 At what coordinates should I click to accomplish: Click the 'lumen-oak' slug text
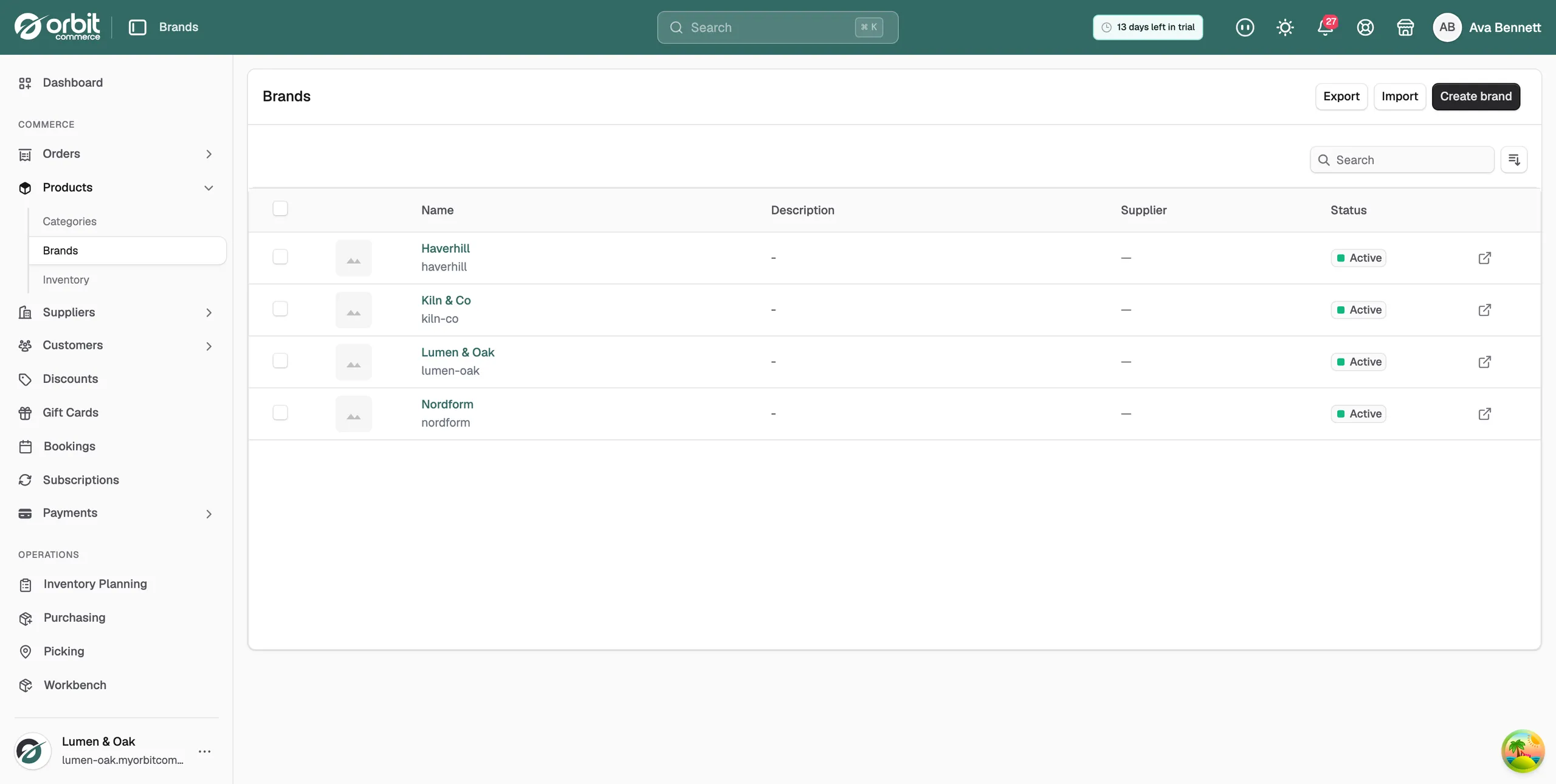point(450,371)
